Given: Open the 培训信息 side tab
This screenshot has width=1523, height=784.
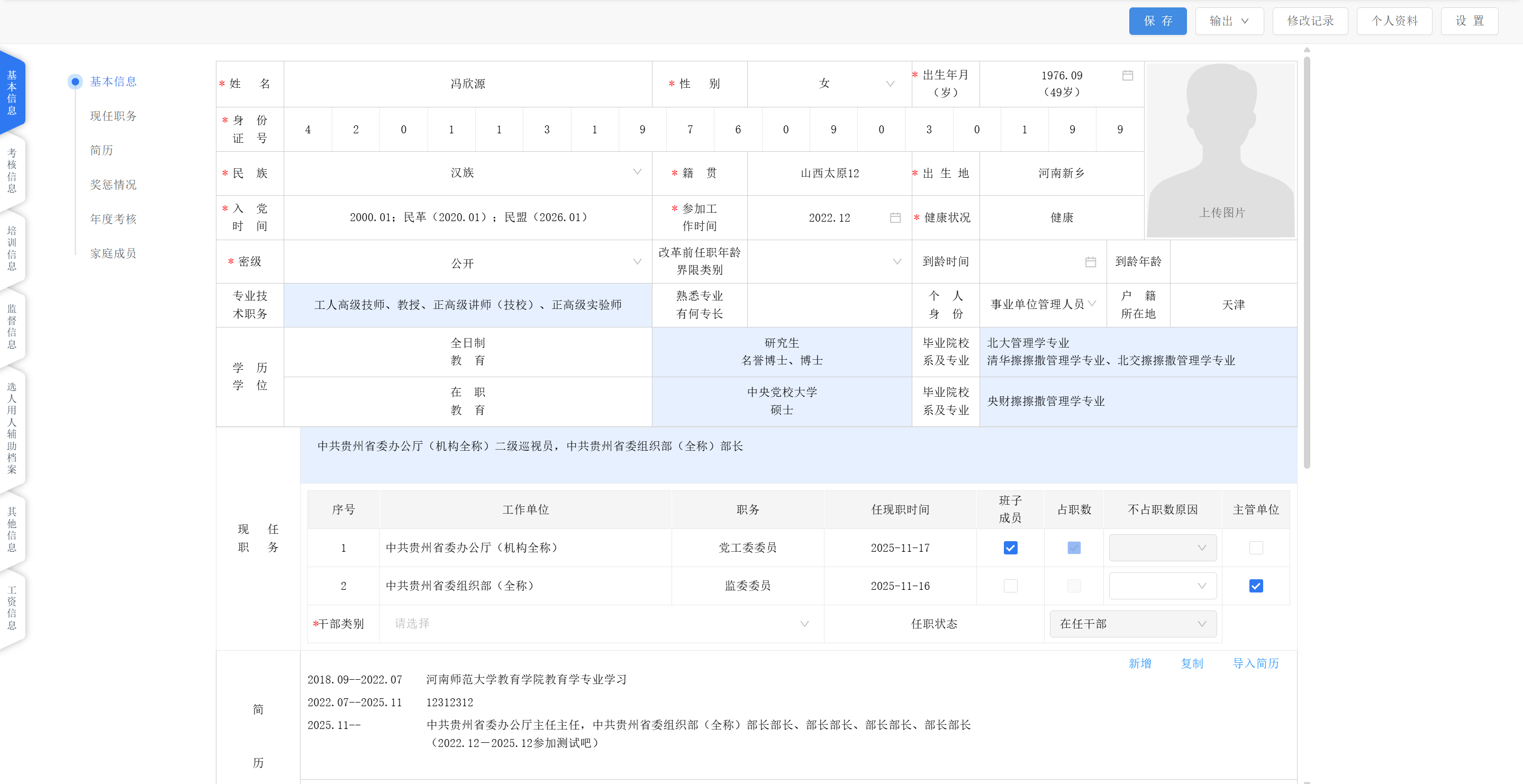Looking at the screenshot, I should [12, 248].
